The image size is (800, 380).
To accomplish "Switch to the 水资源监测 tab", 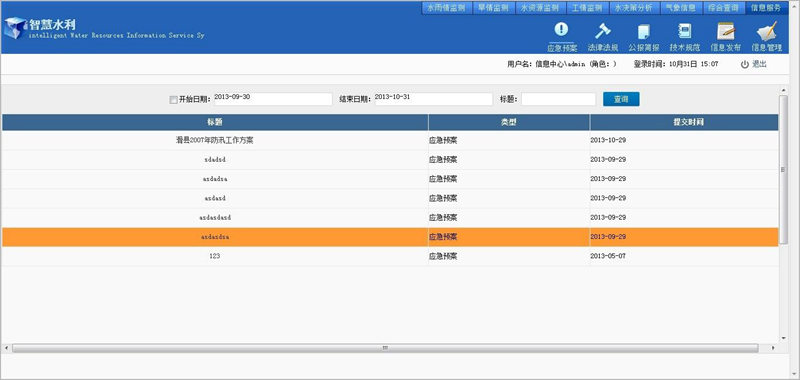I will click(540, 8).
